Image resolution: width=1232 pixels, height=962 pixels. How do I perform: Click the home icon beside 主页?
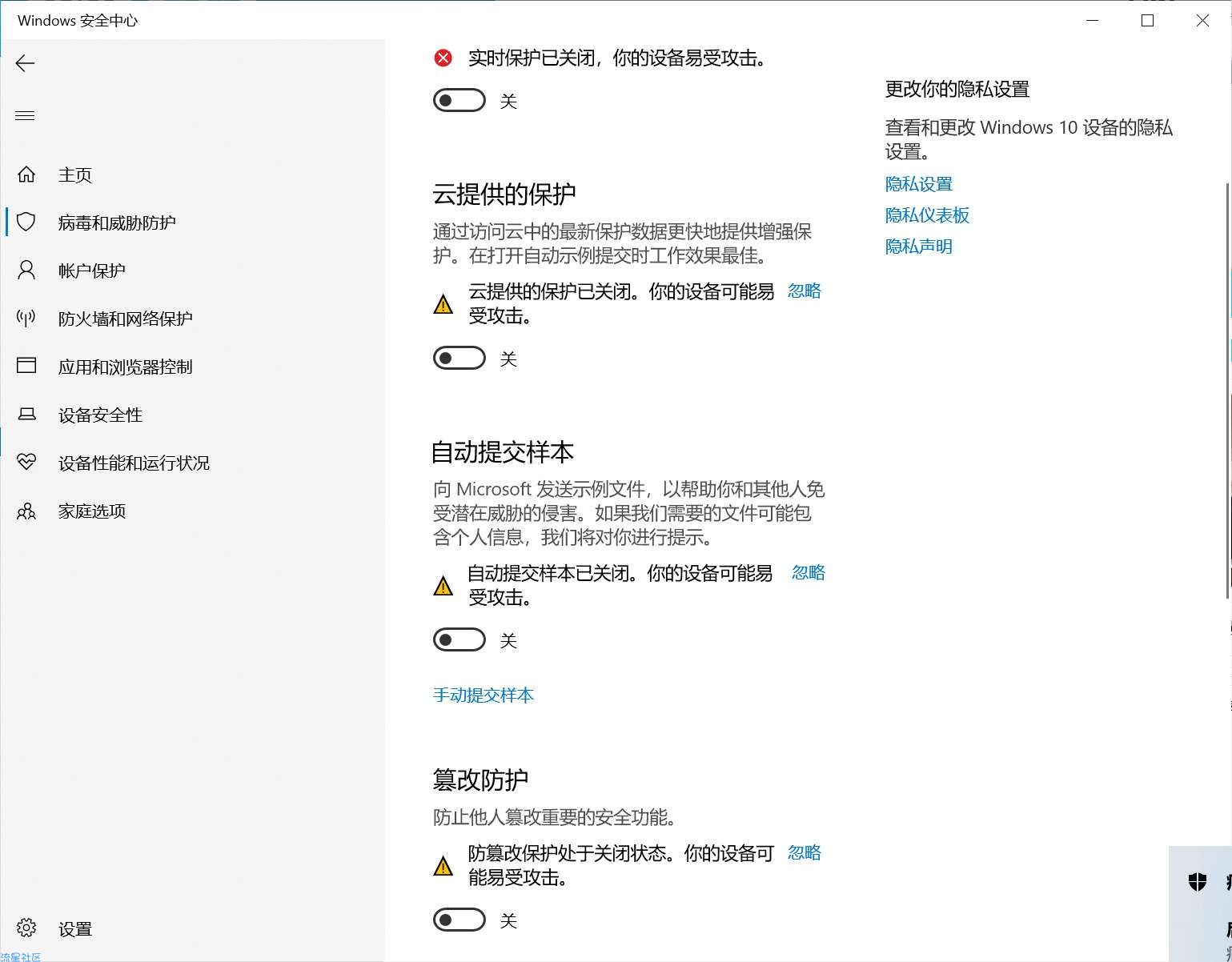point(26,174)
